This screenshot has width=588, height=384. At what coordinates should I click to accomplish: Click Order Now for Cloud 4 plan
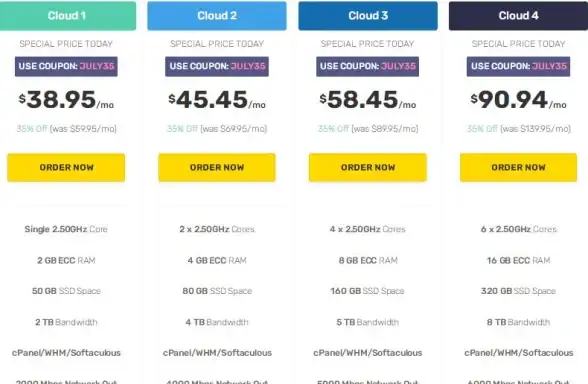tap(518, 167)
